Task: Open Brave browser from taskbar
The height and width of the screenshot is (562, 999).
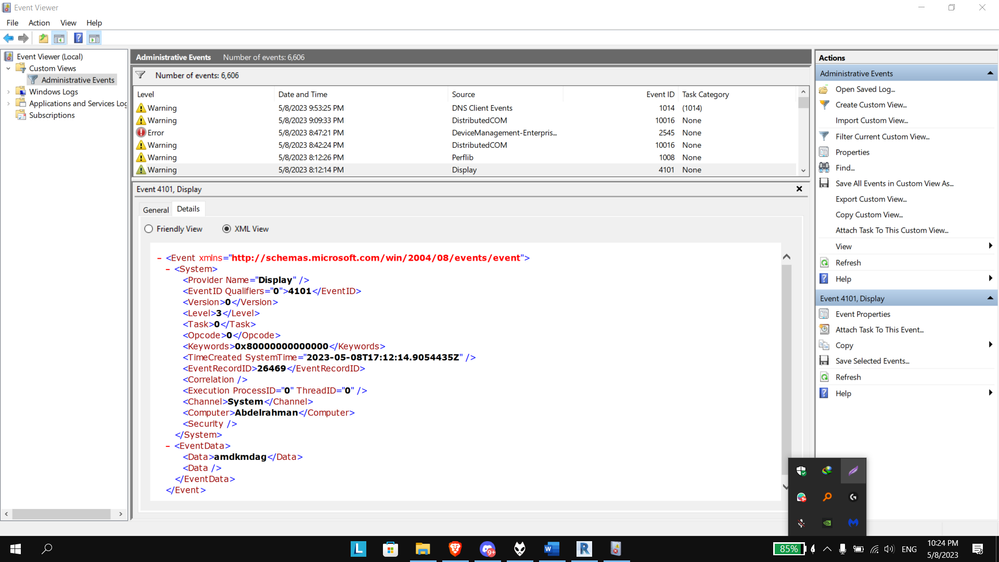Action: [455, 549]
